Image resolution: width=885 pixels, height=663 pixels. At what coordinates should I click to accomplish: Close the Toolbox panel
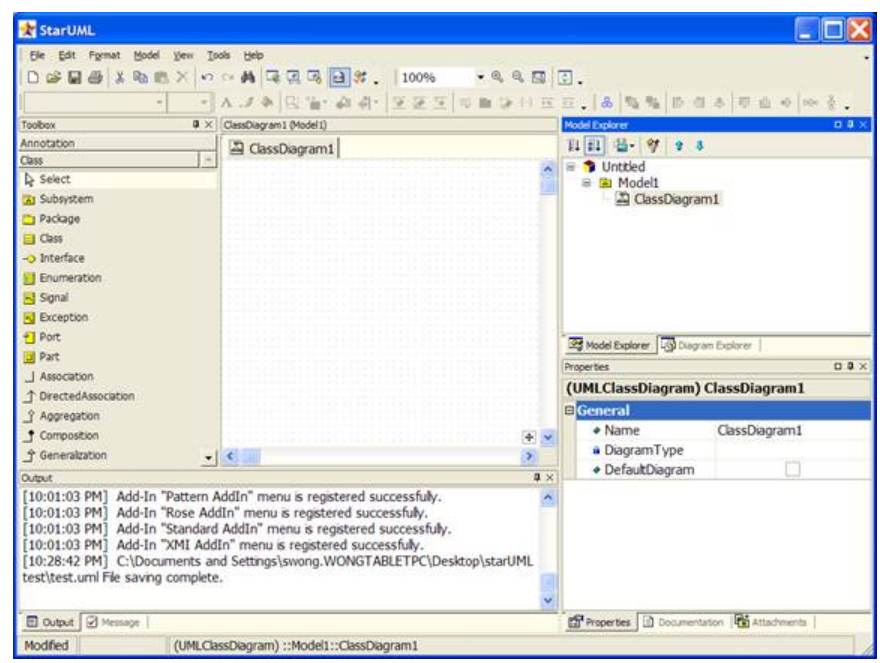[209, 124]
